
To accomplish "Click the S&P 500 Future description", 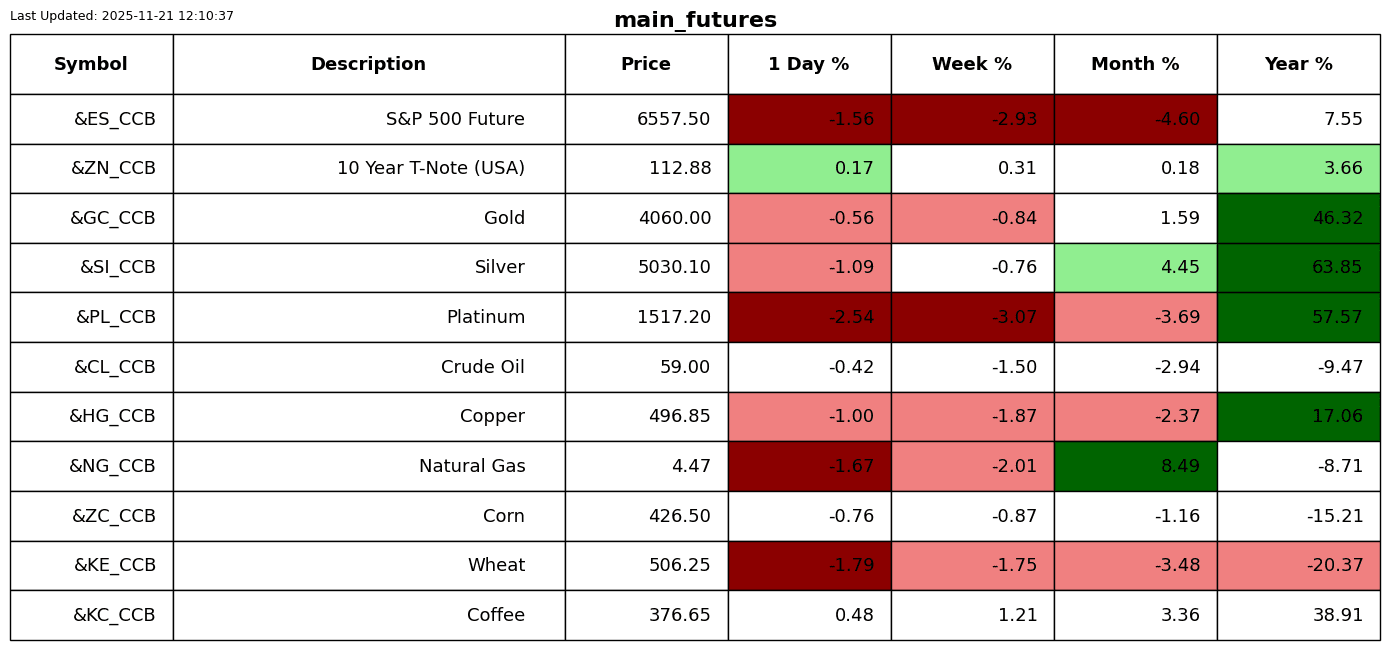I will coord(455,119).
